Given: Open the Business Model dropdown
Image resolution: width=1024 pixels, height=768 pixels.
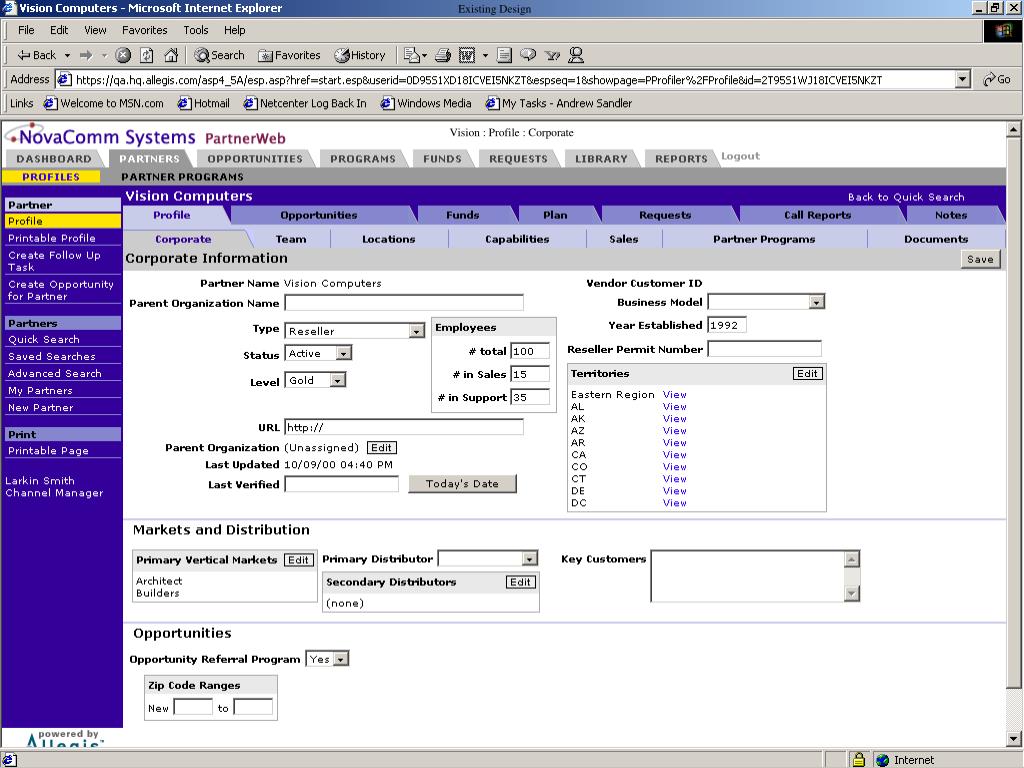Looking at the screenshot, I should (816, 302).
